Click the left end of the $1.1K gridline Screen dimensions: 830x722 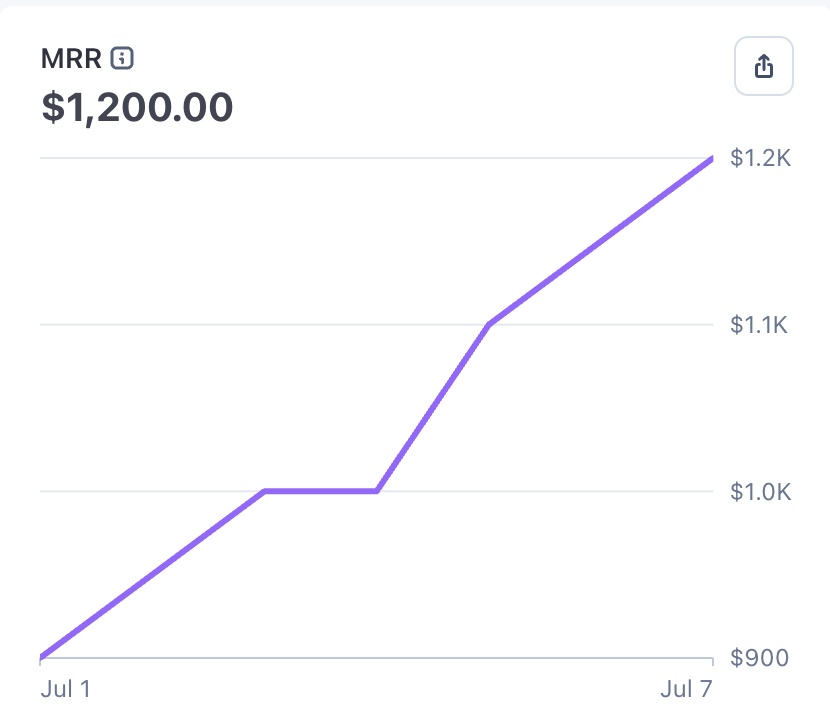click(41, 324)
